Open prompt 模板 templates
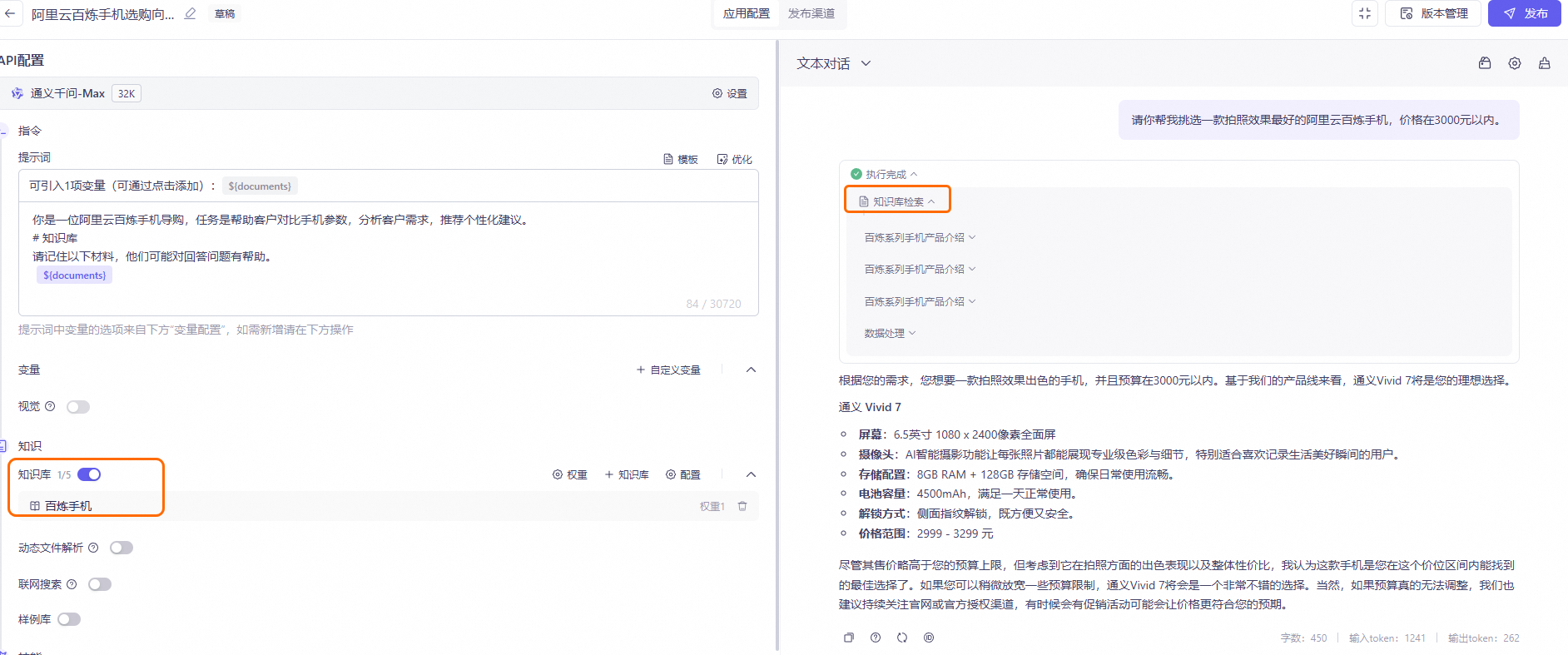Image resolution: width=1568 pixels, height=655 pixels. click(x=681, y=159)
